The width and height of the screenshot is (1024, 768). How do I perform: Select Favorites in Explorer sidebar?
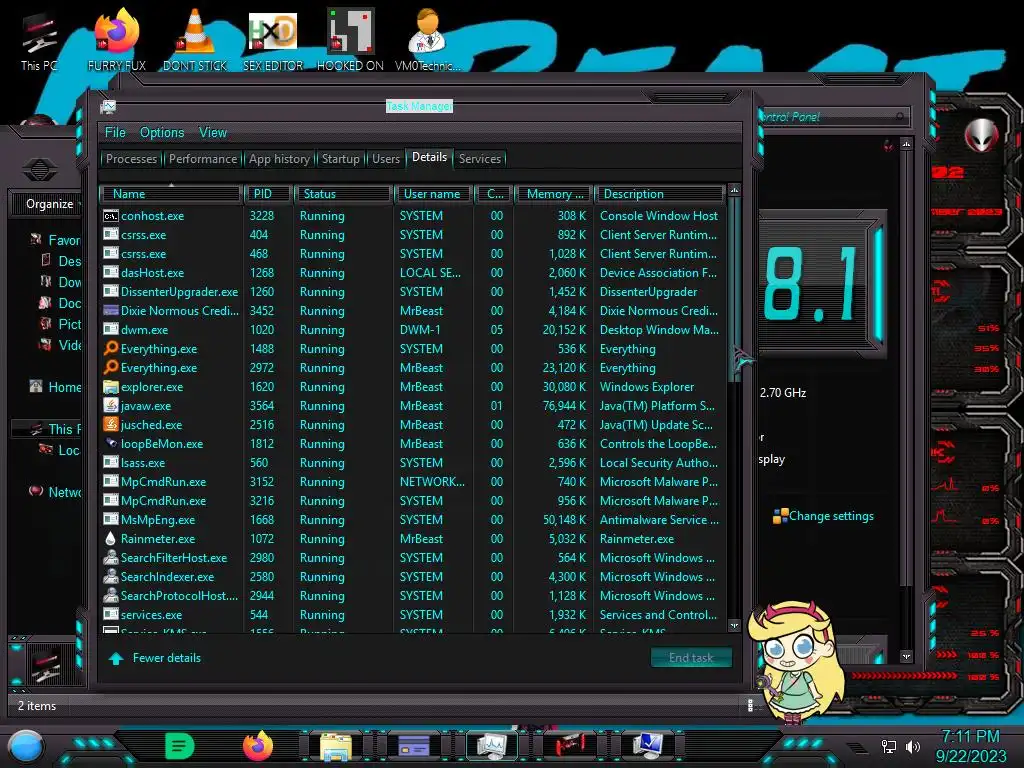pyautogui.click(x=56, y=240)
